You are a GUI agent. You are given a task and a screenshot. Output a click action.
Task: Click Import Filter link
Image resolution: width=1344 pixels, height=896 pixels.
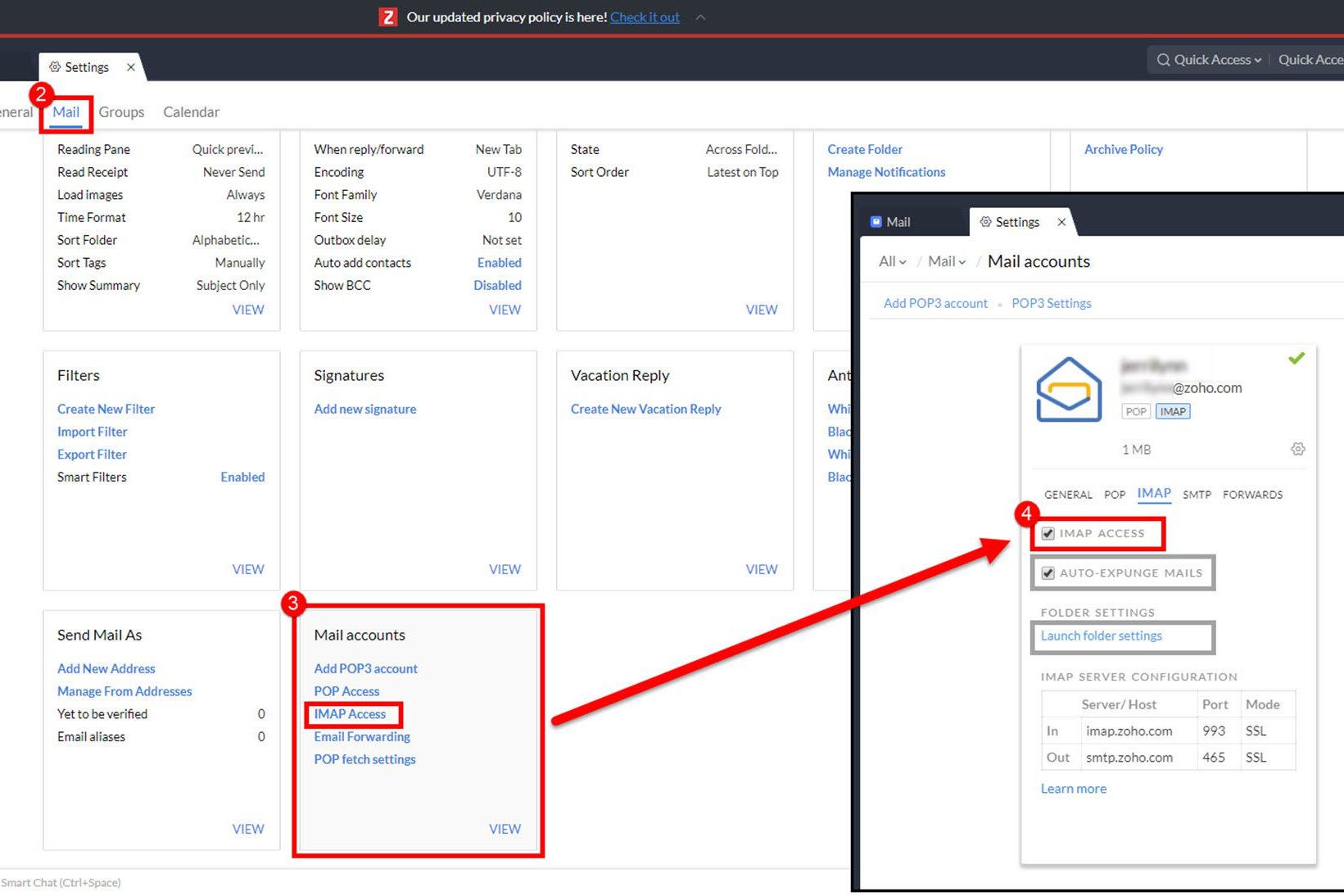(93, 432)
